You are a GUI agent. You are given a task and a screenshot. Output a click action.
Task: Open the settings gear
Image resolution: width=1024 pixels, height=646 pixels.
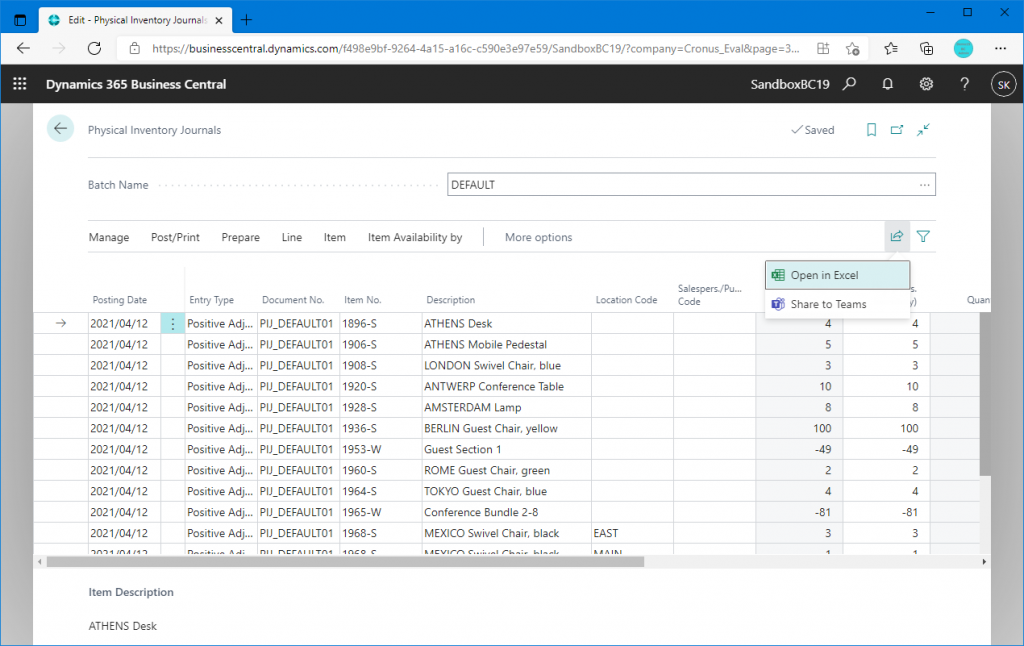point(926,84)
